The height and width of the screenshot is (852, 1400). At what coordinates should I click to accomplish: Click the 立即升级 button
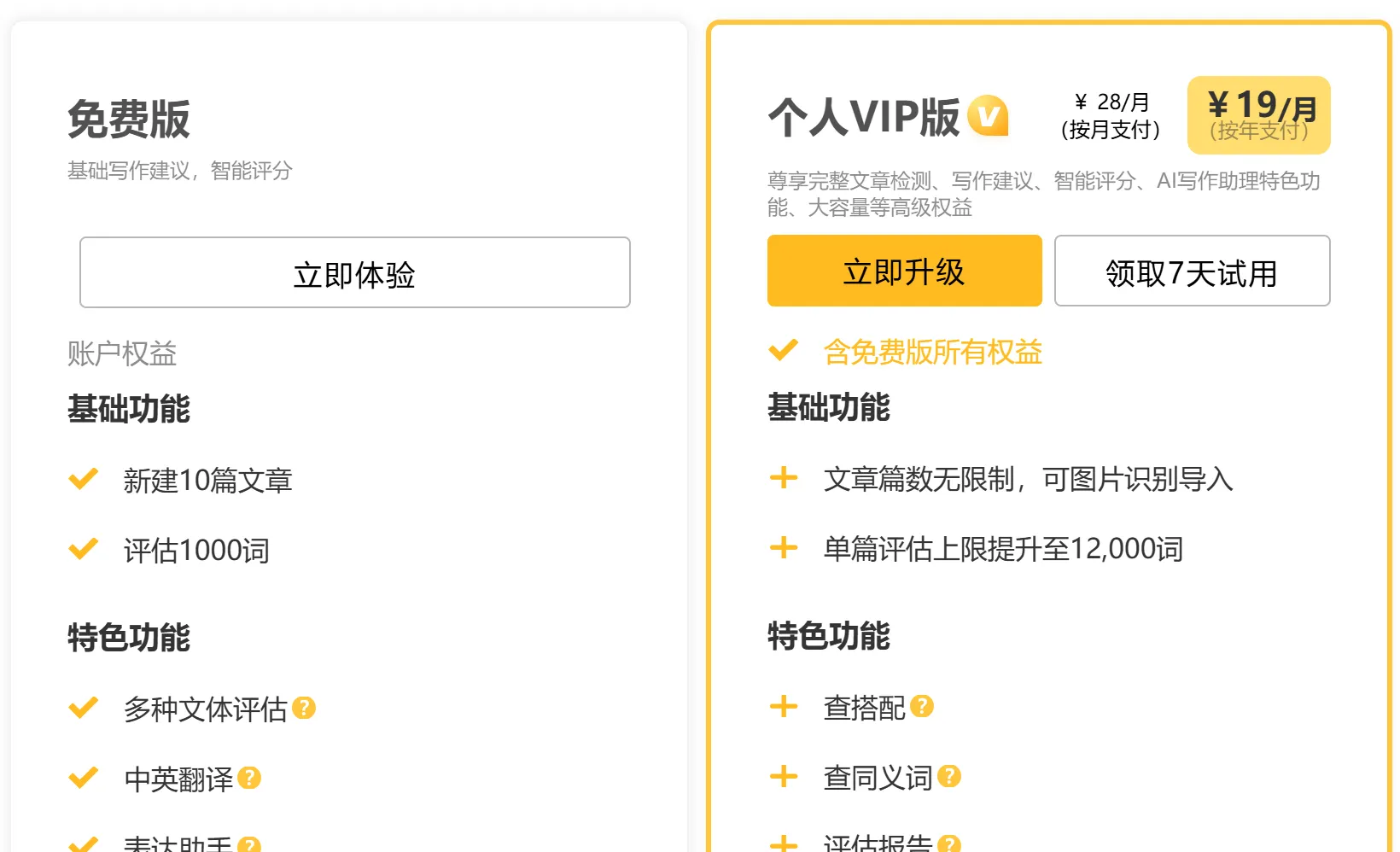click(x=903, y=271)
